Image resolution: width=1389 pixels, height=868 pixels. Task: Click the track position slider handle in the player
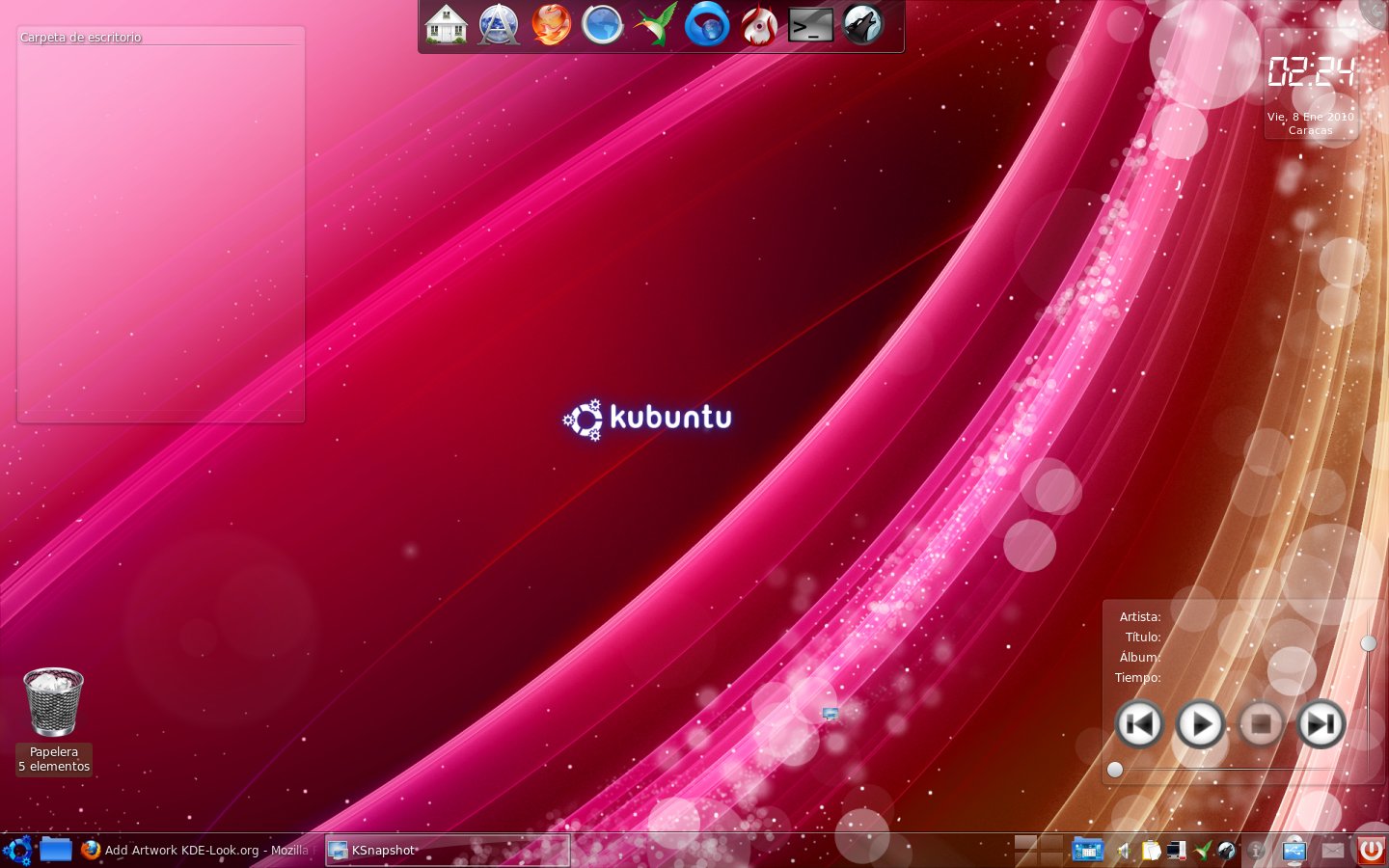click(1115, 770)
